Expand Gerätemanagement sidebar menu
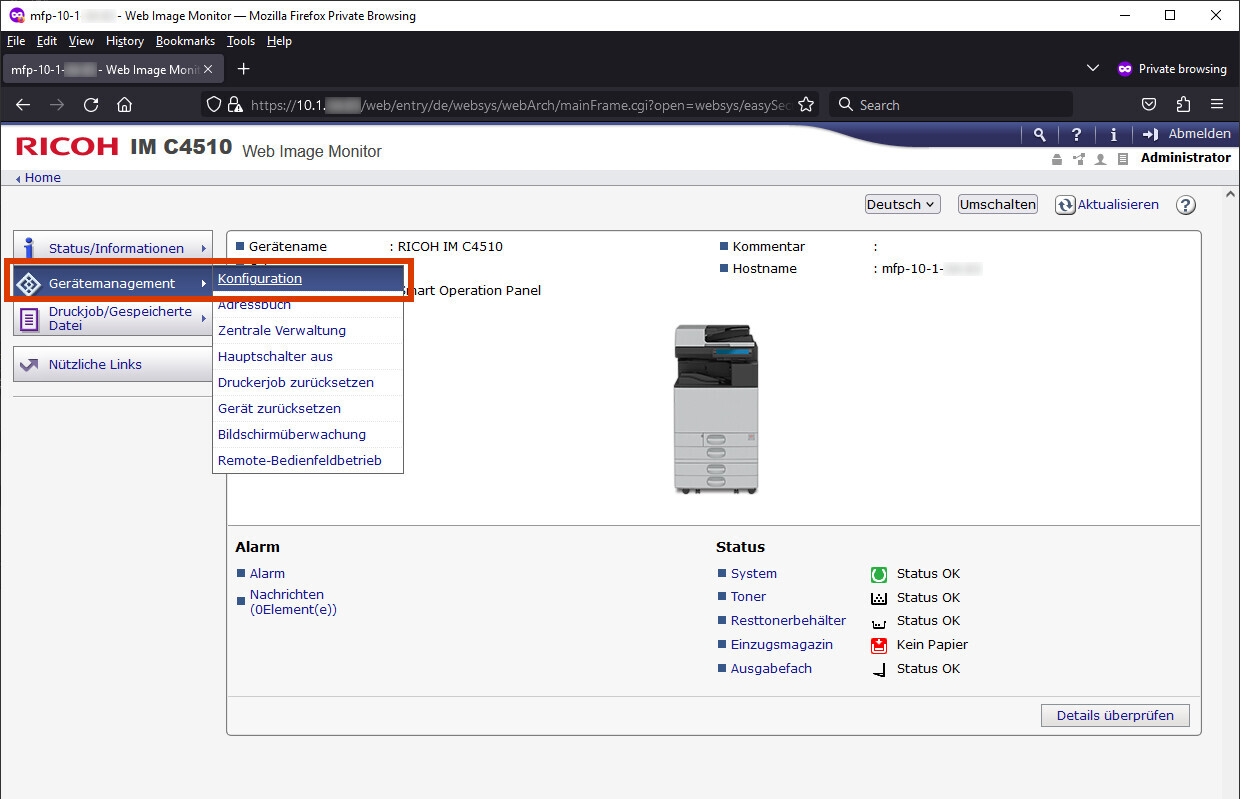 click(x=113, y=283)
